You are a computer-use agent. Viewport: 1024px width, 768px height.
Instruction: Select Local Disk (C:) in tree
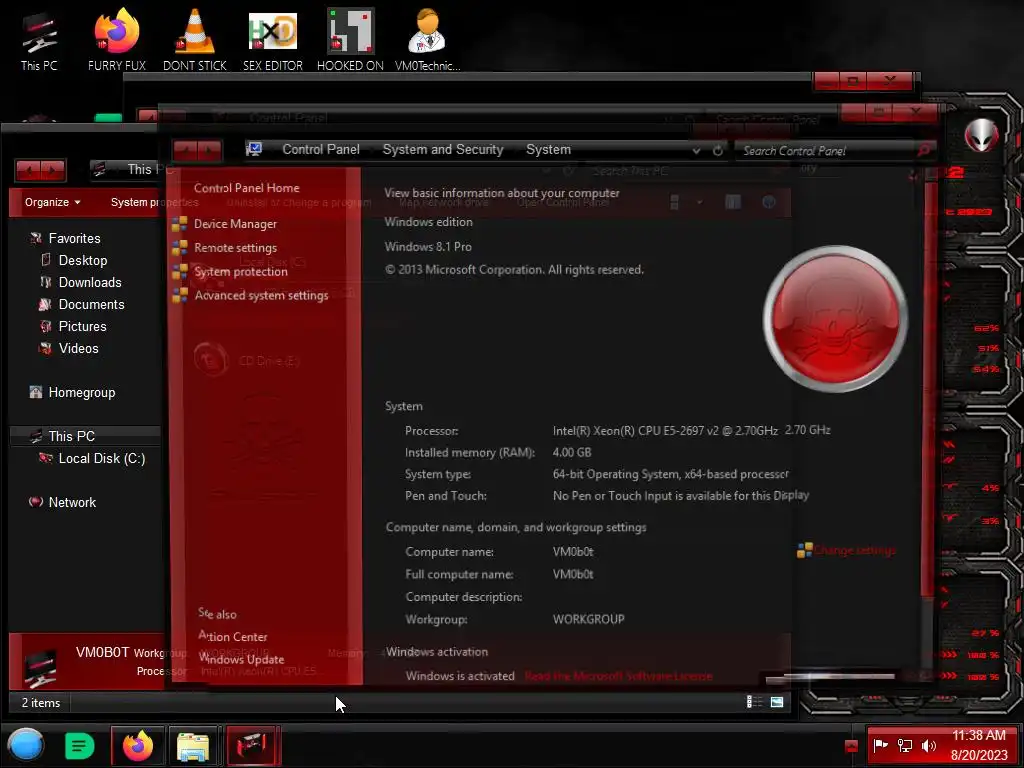point(101,458)
